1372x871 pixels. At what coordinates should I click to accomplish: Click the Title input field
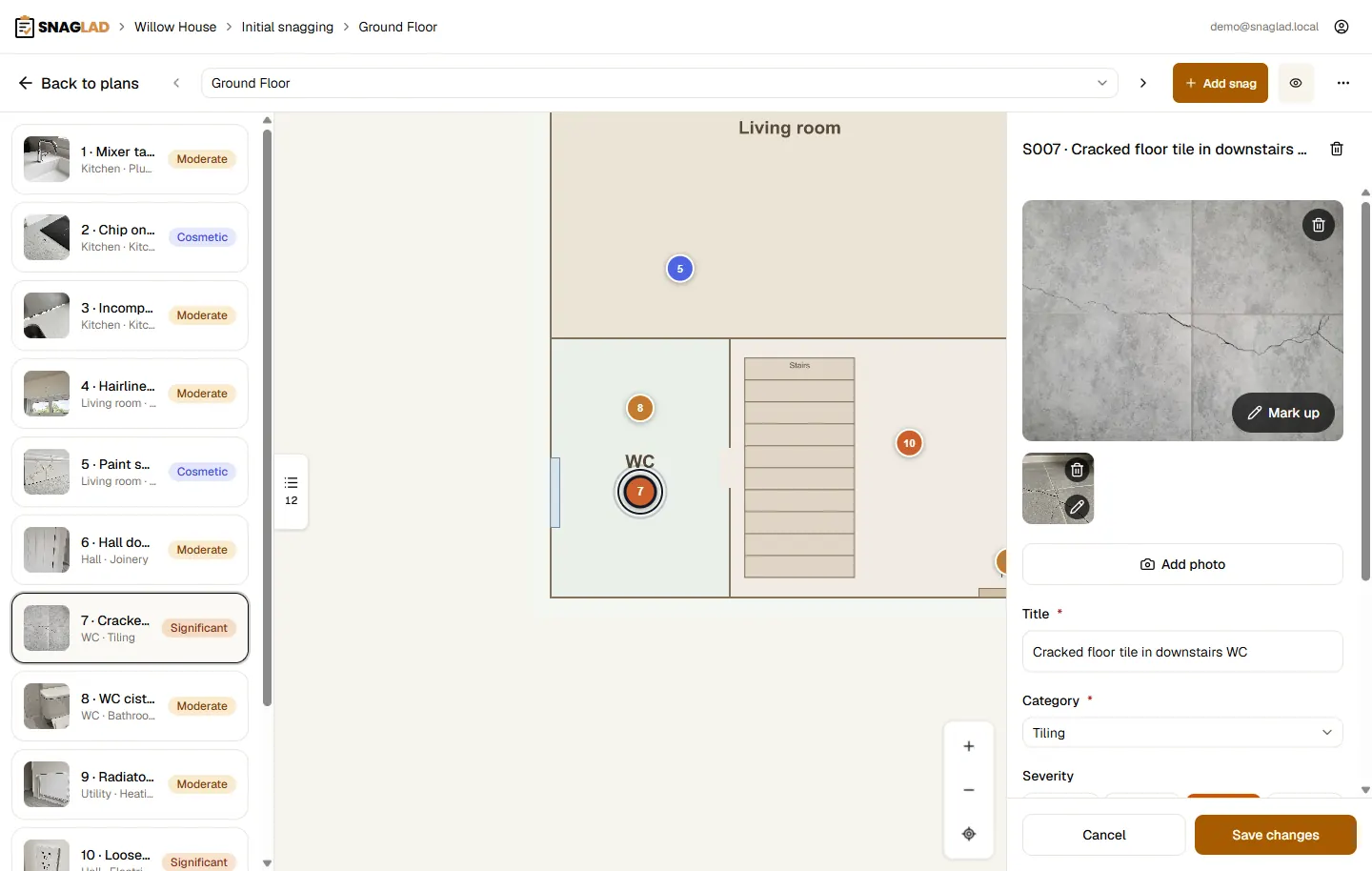tap(1182, 652)
